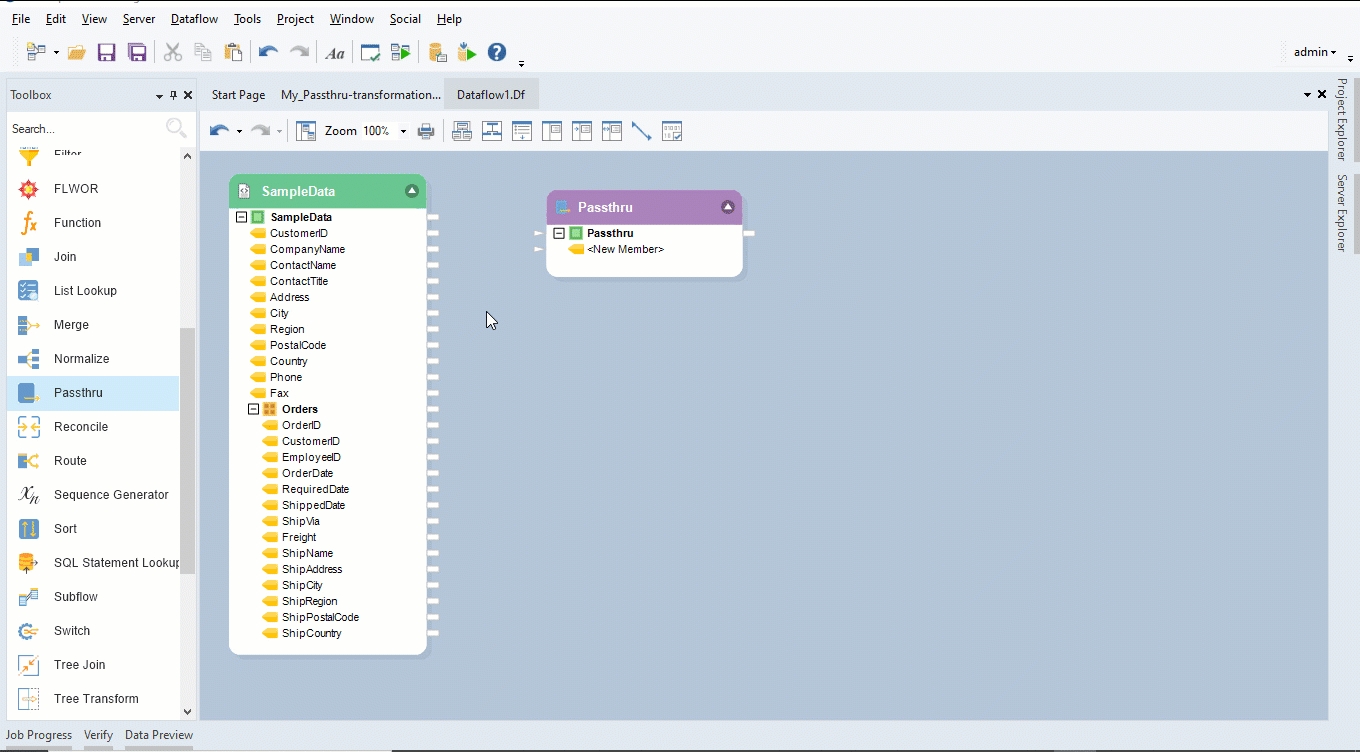Click the Sort transformation icon
Viewport: 1360px width, 752px height.
click(x=29, y=529)
